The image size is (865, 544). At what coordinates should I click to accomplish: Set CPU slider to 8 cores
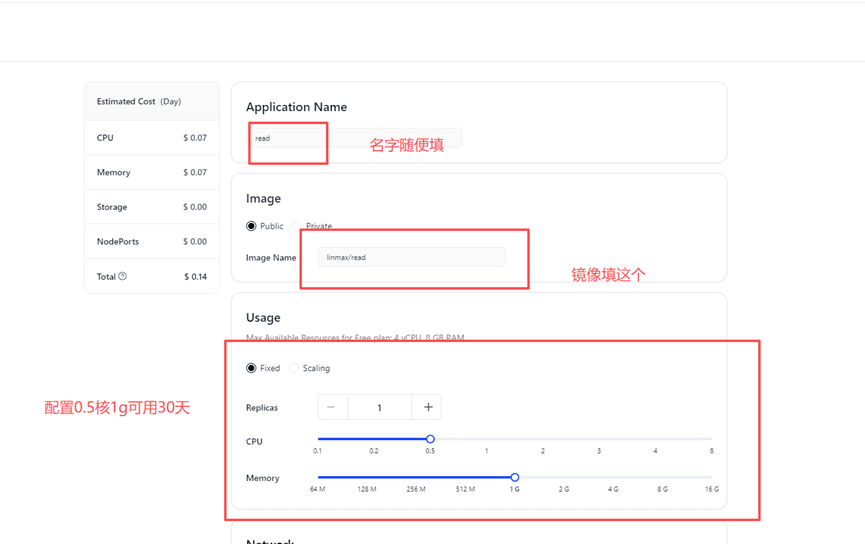[711, 439]
